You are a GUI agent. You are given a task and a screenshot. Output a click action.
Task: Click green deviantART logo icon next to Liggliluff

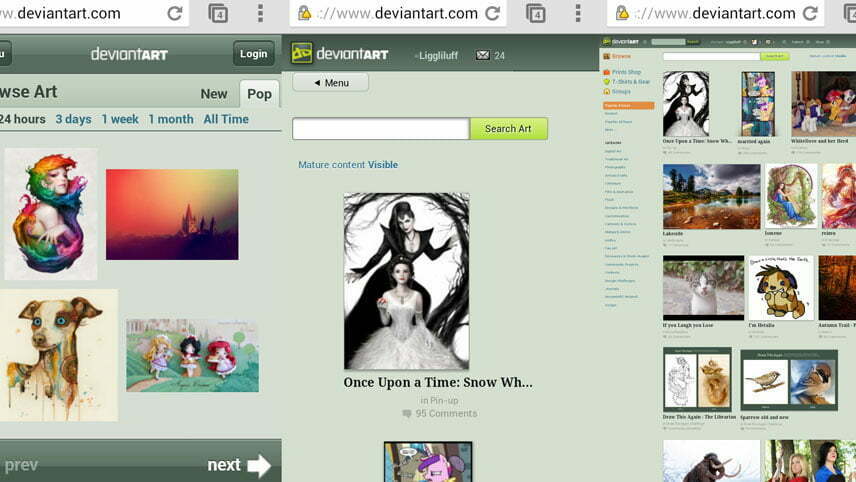pyautogui.click(x=302, y=53)
